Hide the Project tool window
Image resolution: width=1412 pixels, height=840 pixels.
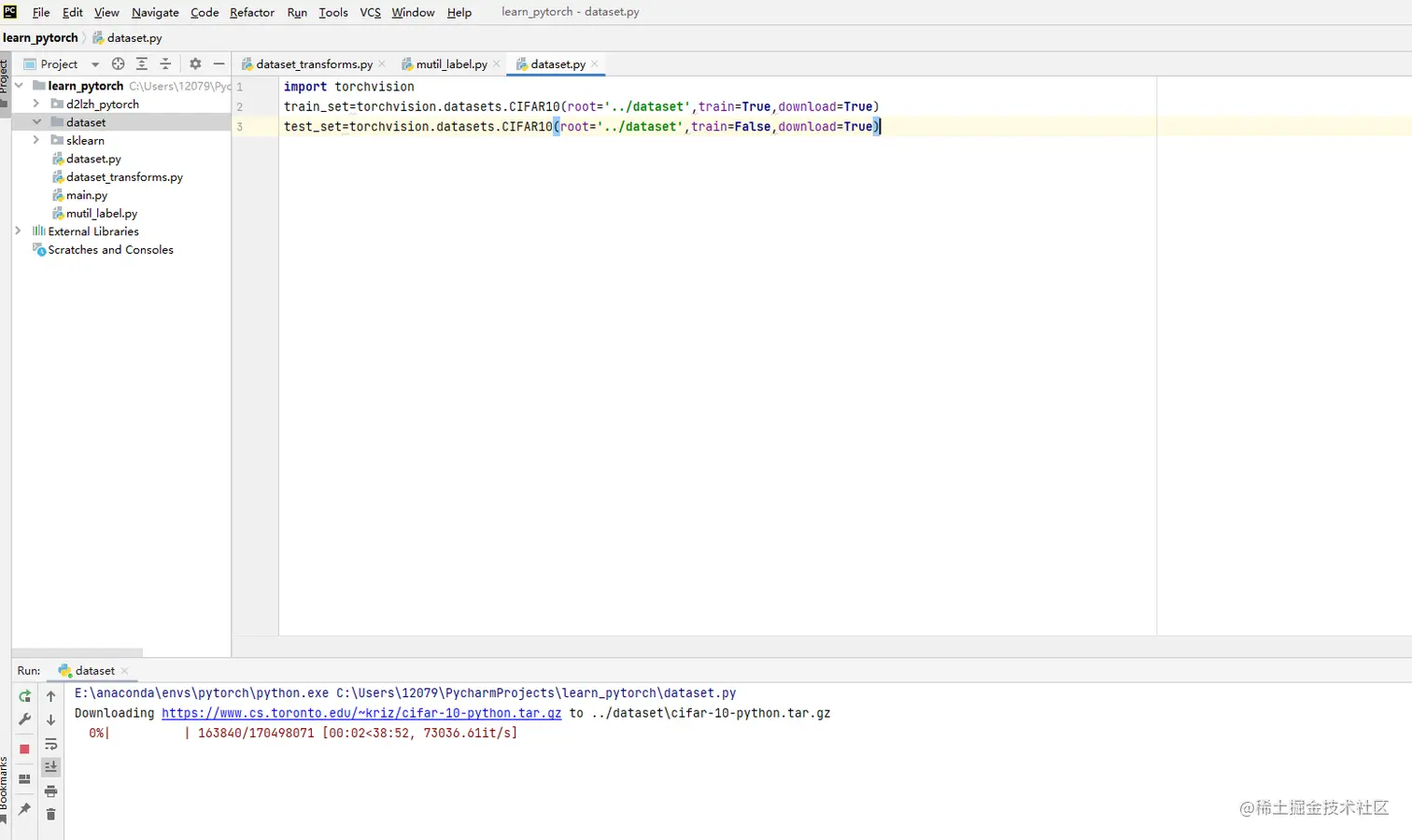[219, 63]
